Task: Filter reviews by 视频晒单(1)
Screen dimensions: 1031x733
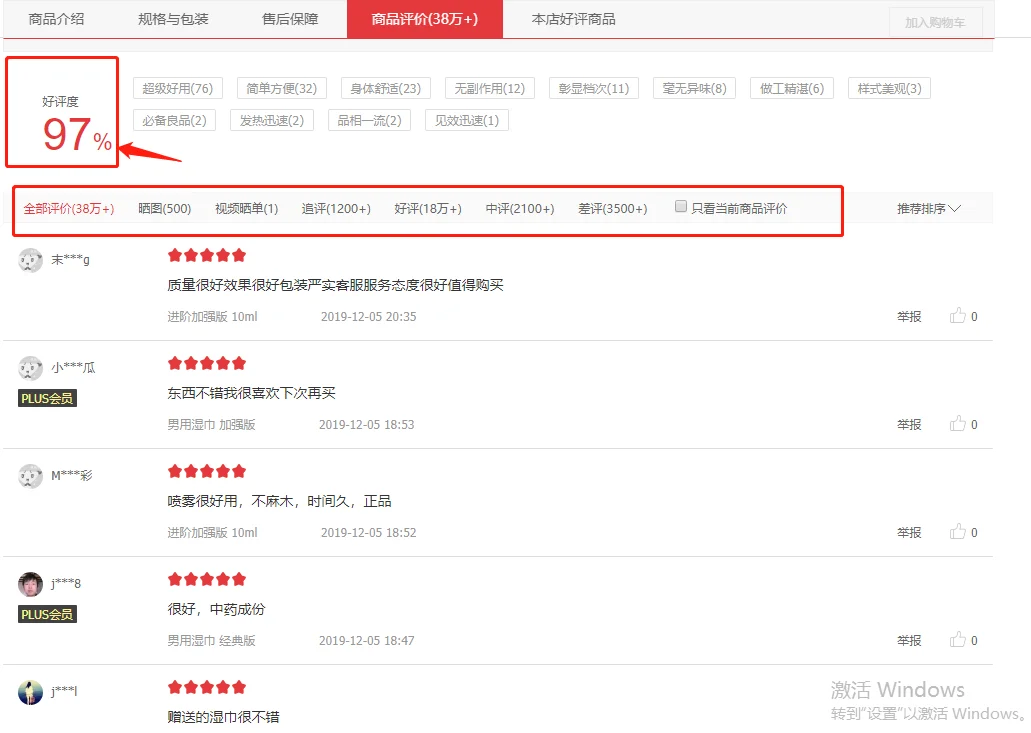Action: pyautogui.click(x=247, y=208)
